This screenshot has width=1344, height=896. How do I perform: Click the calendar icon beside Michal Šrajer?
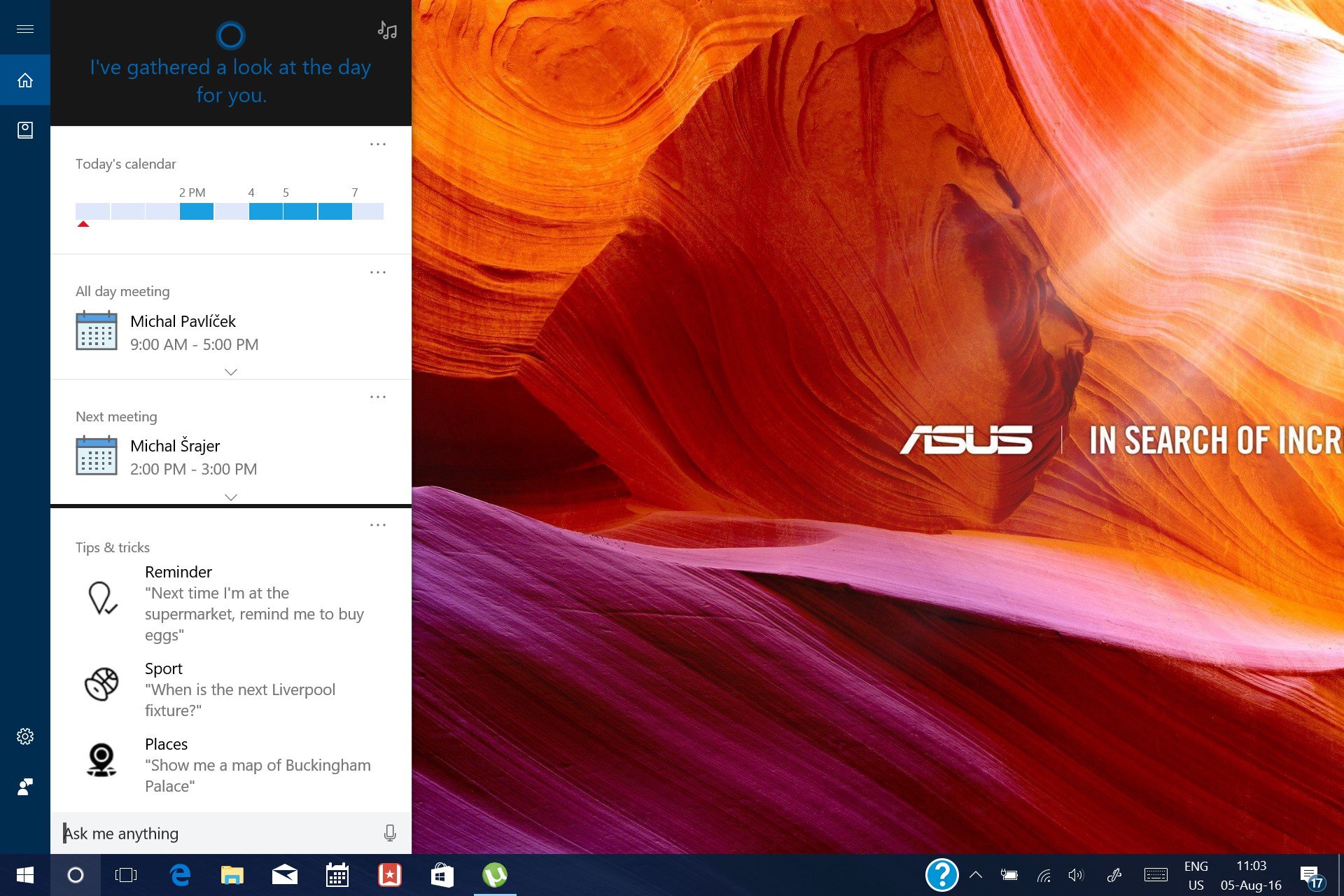[x=97, y=456]
